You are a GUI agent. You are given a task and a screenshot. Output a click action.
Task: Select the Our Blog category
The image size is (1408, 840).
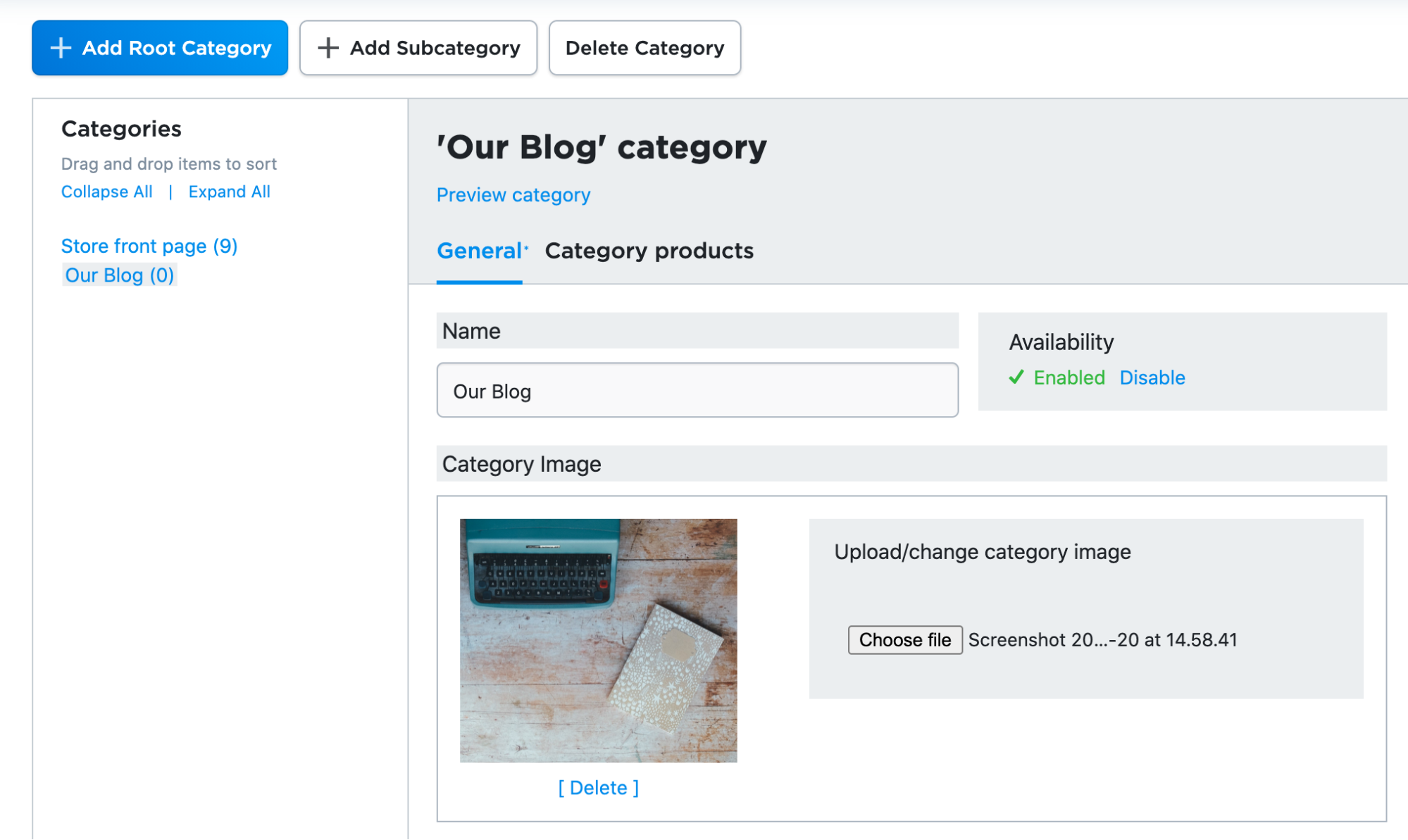(119, 275)
